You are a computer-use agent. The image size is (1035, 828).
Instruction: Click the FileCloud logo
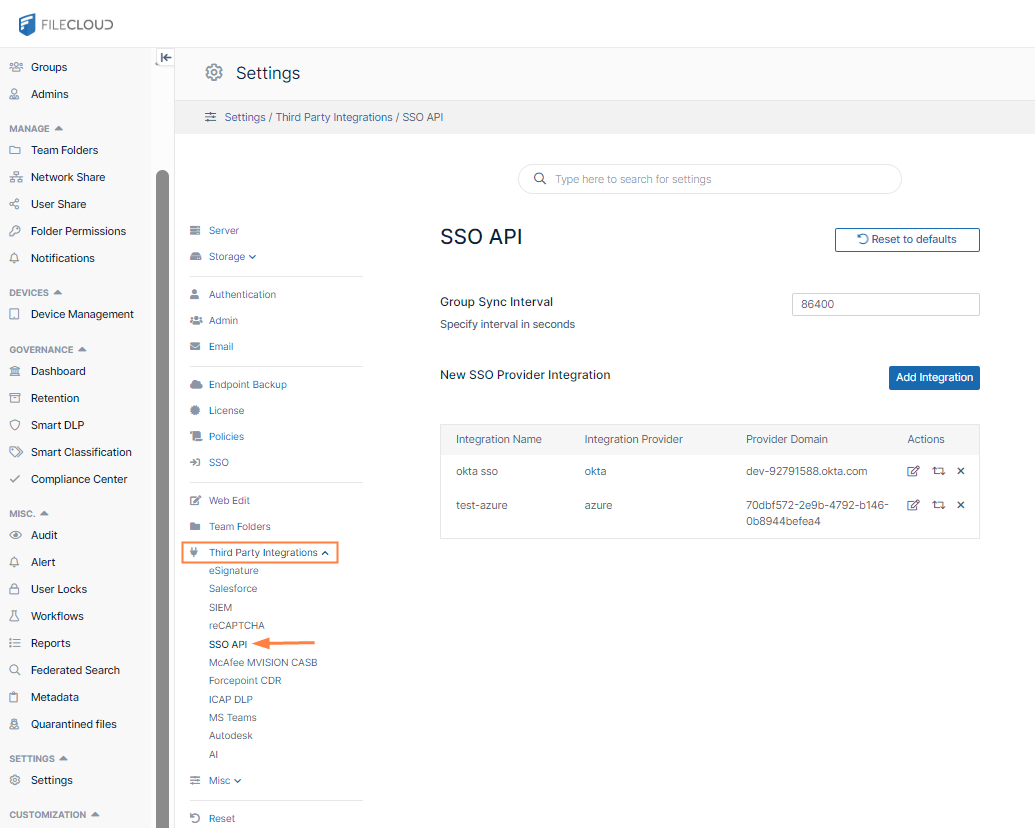[x=66, y=24]
